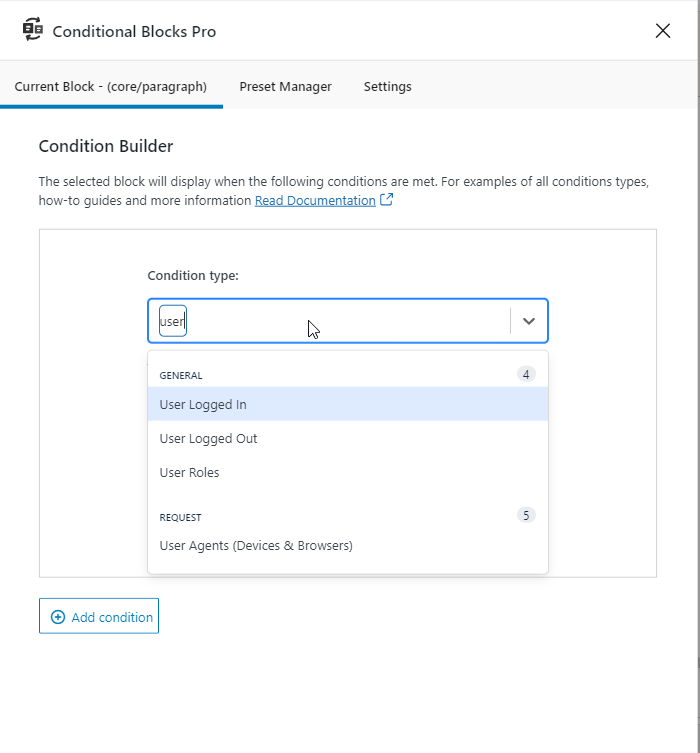Screen dimensions: 700x753
Task: Switch to the Current Block tab
Action: 111,86
